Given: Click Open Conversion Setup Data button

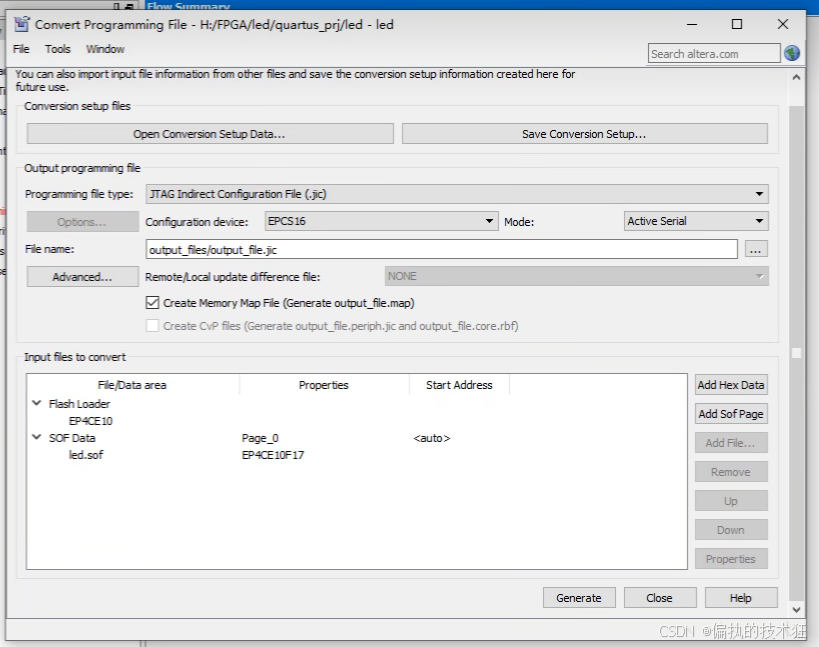Looking at the screenshot, I should pos(210,134).
